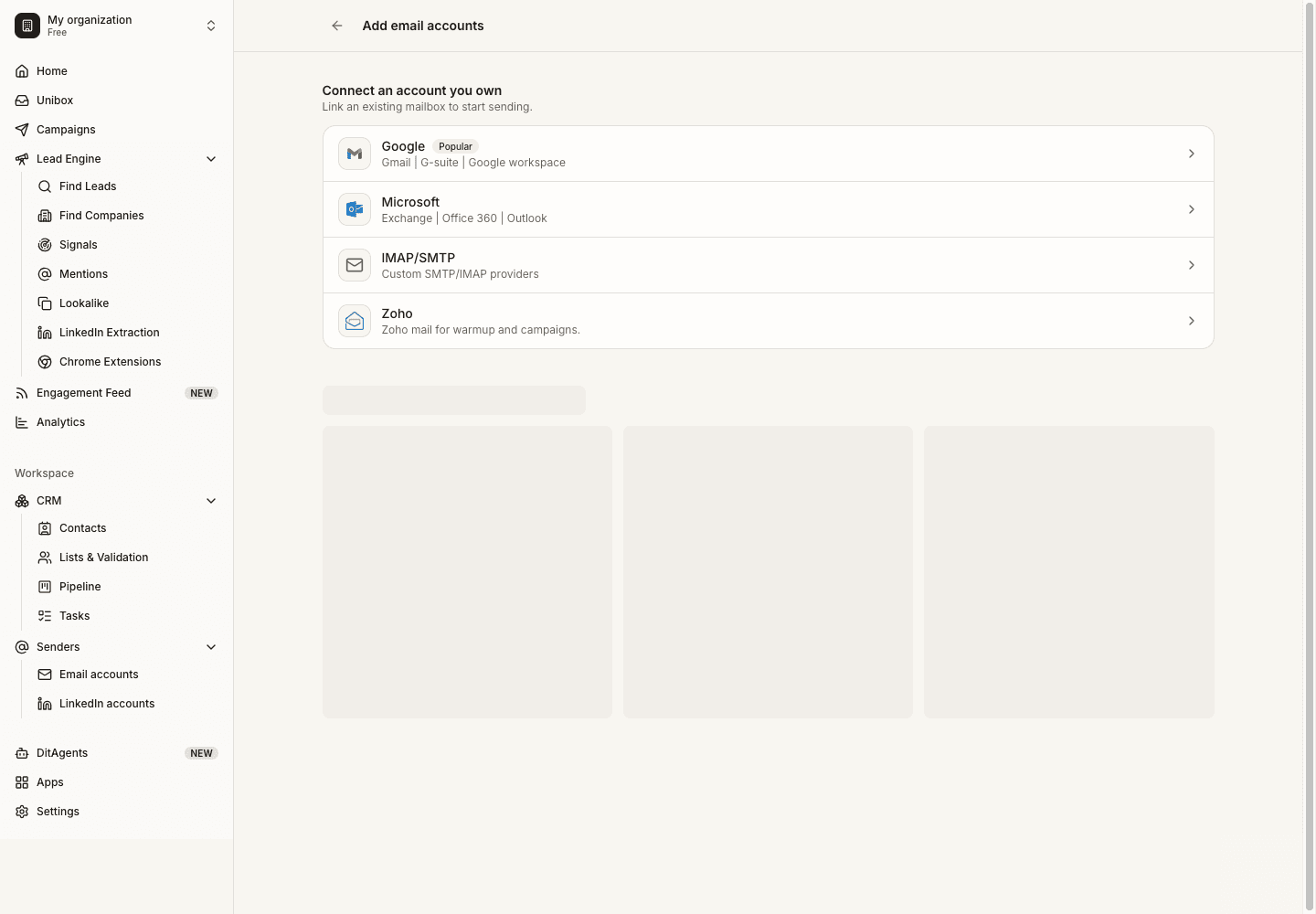Click the Mentions at-sign icon
The height and width of the screenshot is (914, 1316).
coord(45,274)
